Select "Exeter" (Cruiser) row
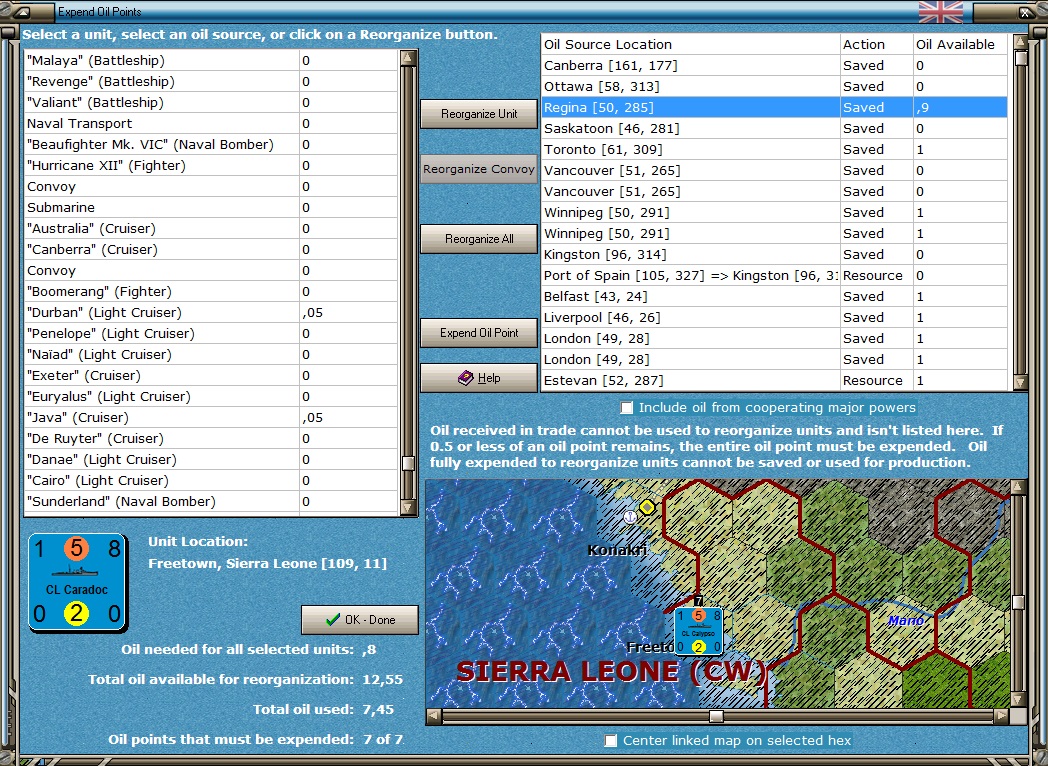Image resolution: width=1048 pixels, height=766 pixels. pyautogui.click(x=211, y=376)
